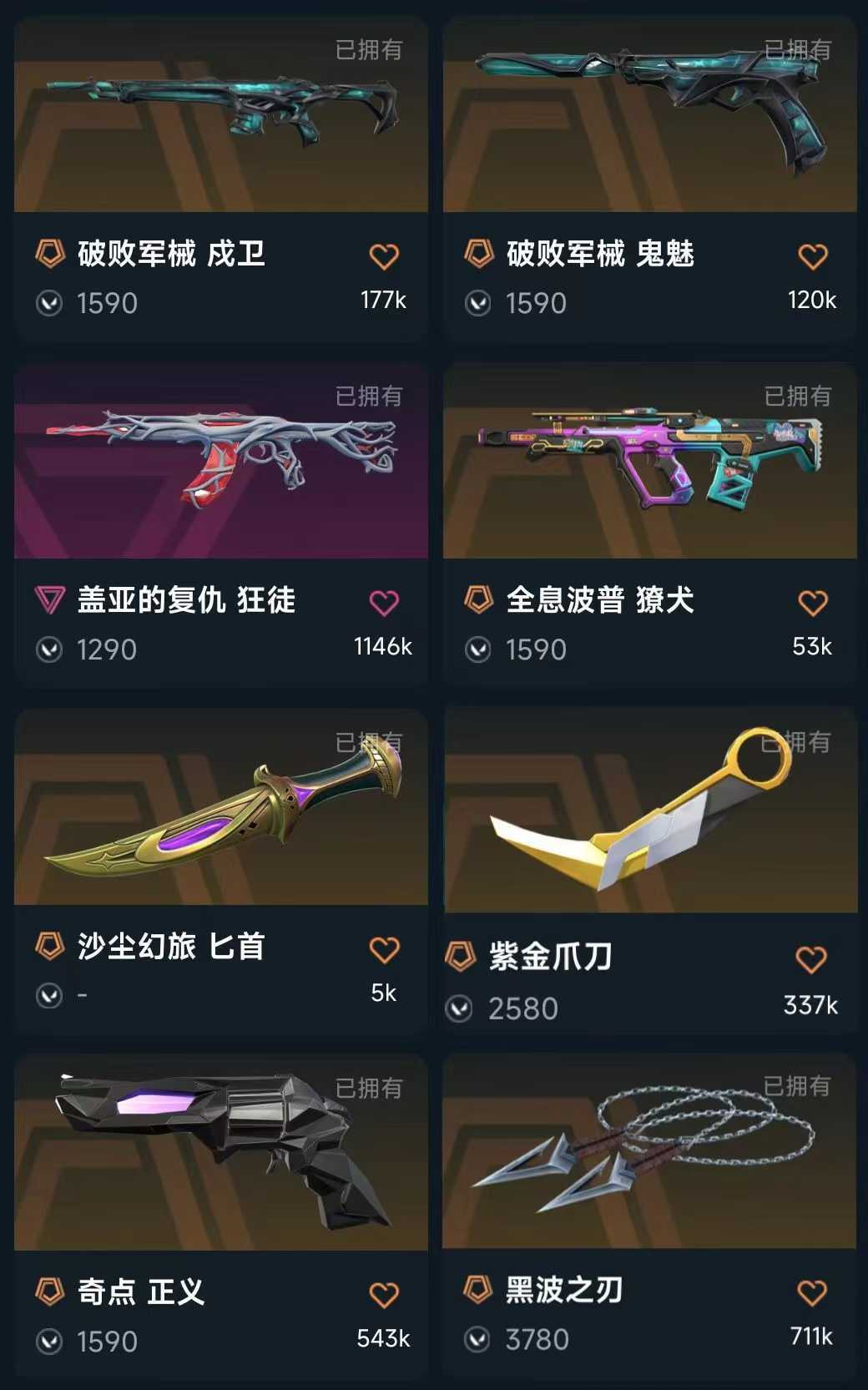Favorite the 全息波普 獠犬 skin
The image size is (868, 1390).
[813, 603]
